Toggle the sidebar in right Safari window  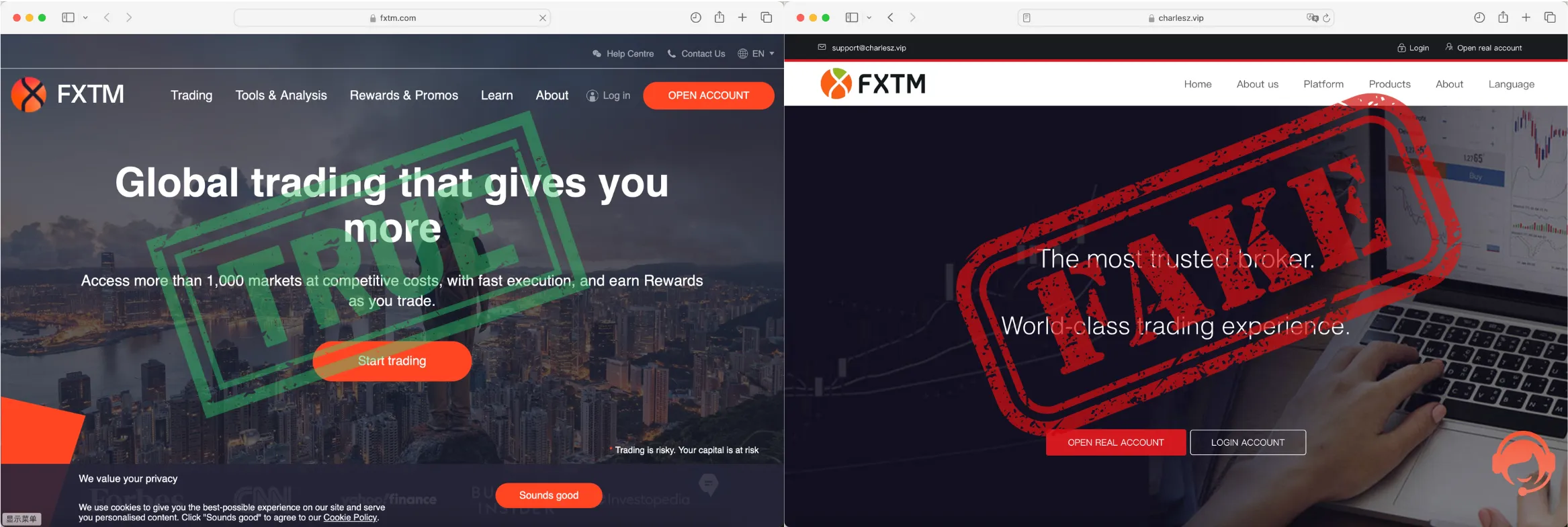point(852,17)
